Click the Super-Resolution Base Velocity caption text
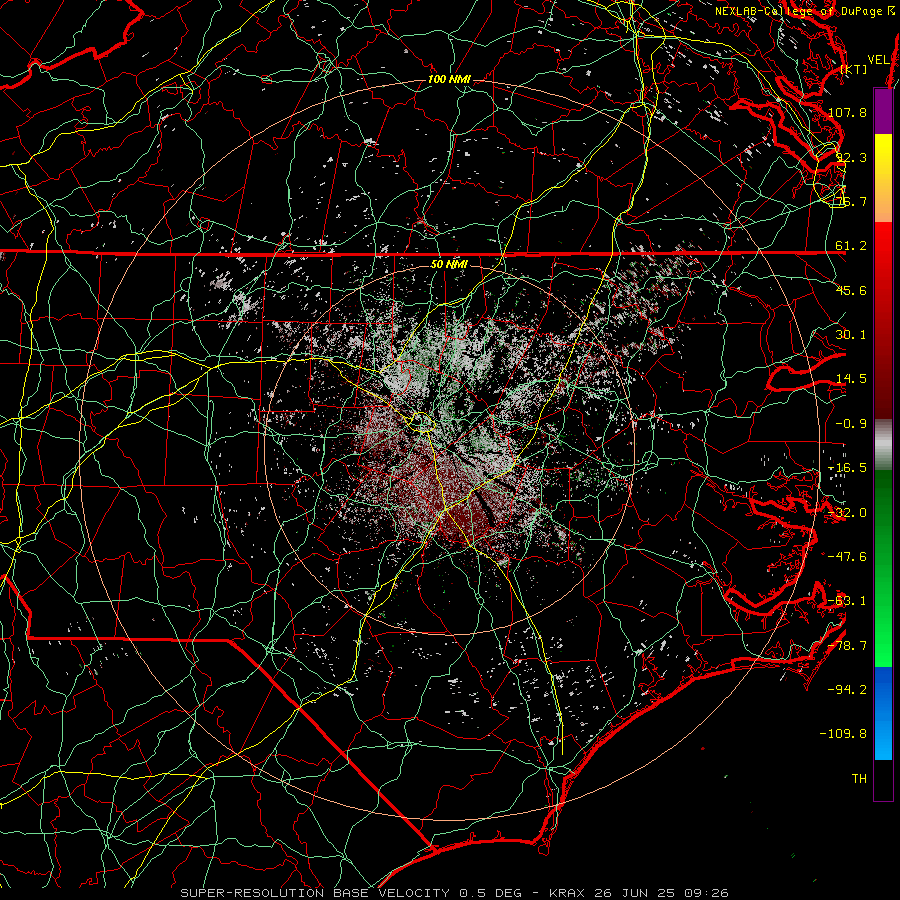Screen dimensions: 900x900 tap(454, 893)
